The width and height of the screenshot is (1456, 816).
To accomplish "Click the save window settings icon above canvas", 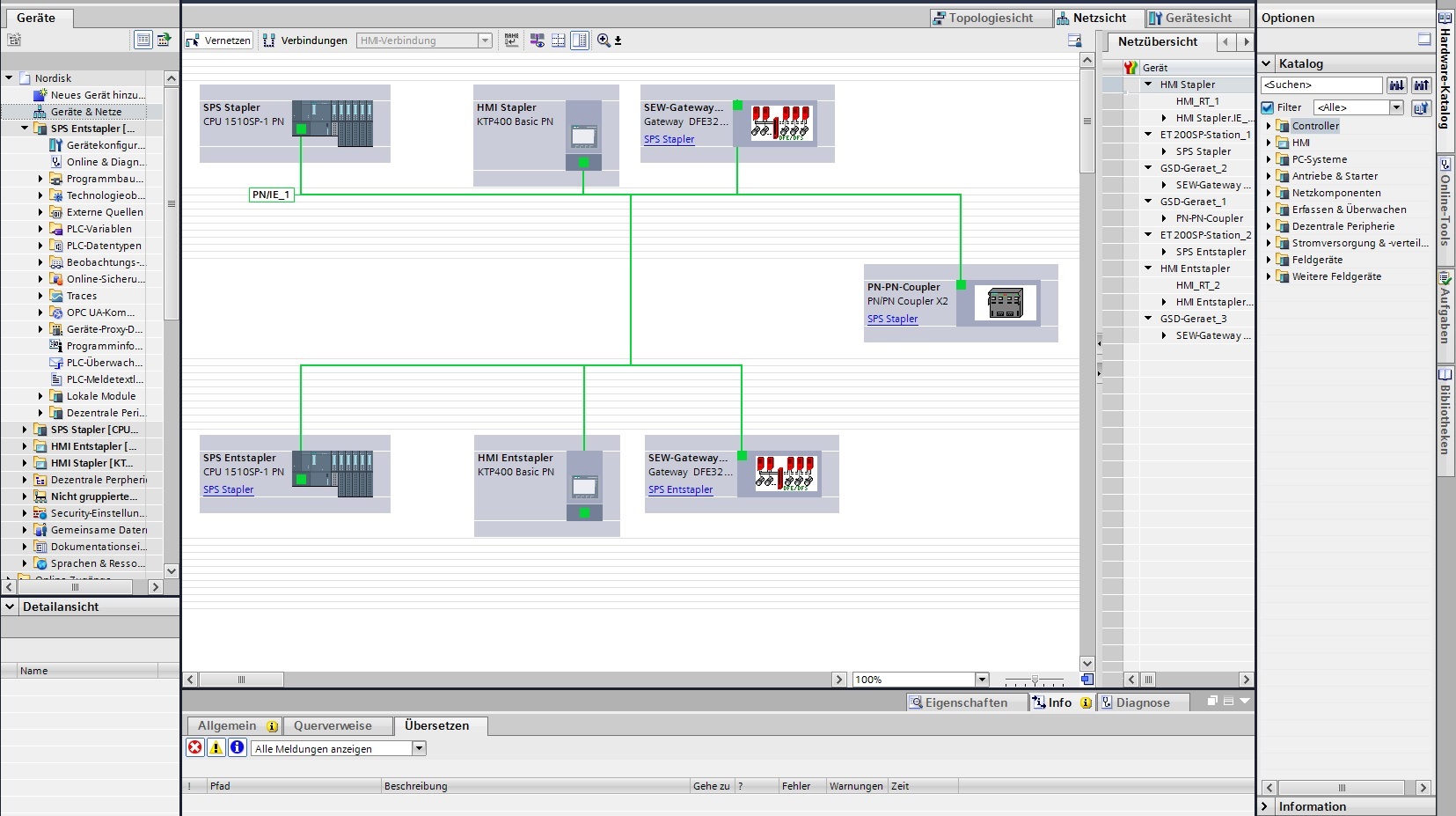I will pos(1074,40).
